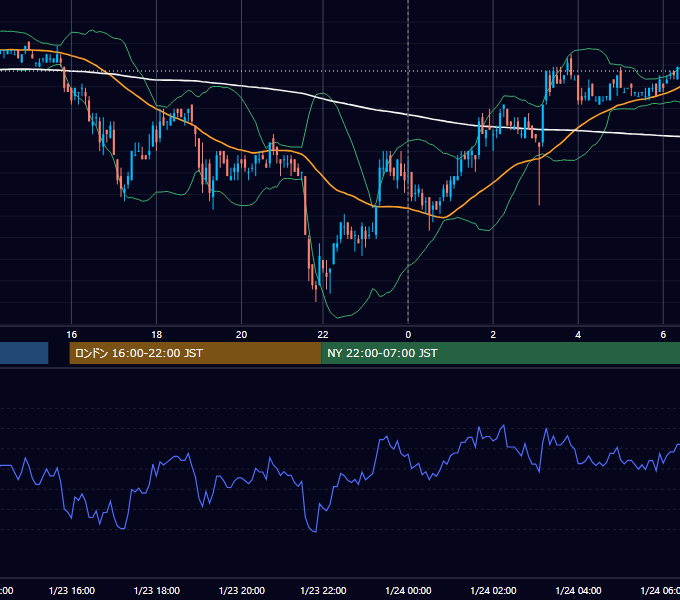The width and height of the screenshot is (680, 600).
Task: Click the 1/23 20:00 date label
Action: coord(242,590)
